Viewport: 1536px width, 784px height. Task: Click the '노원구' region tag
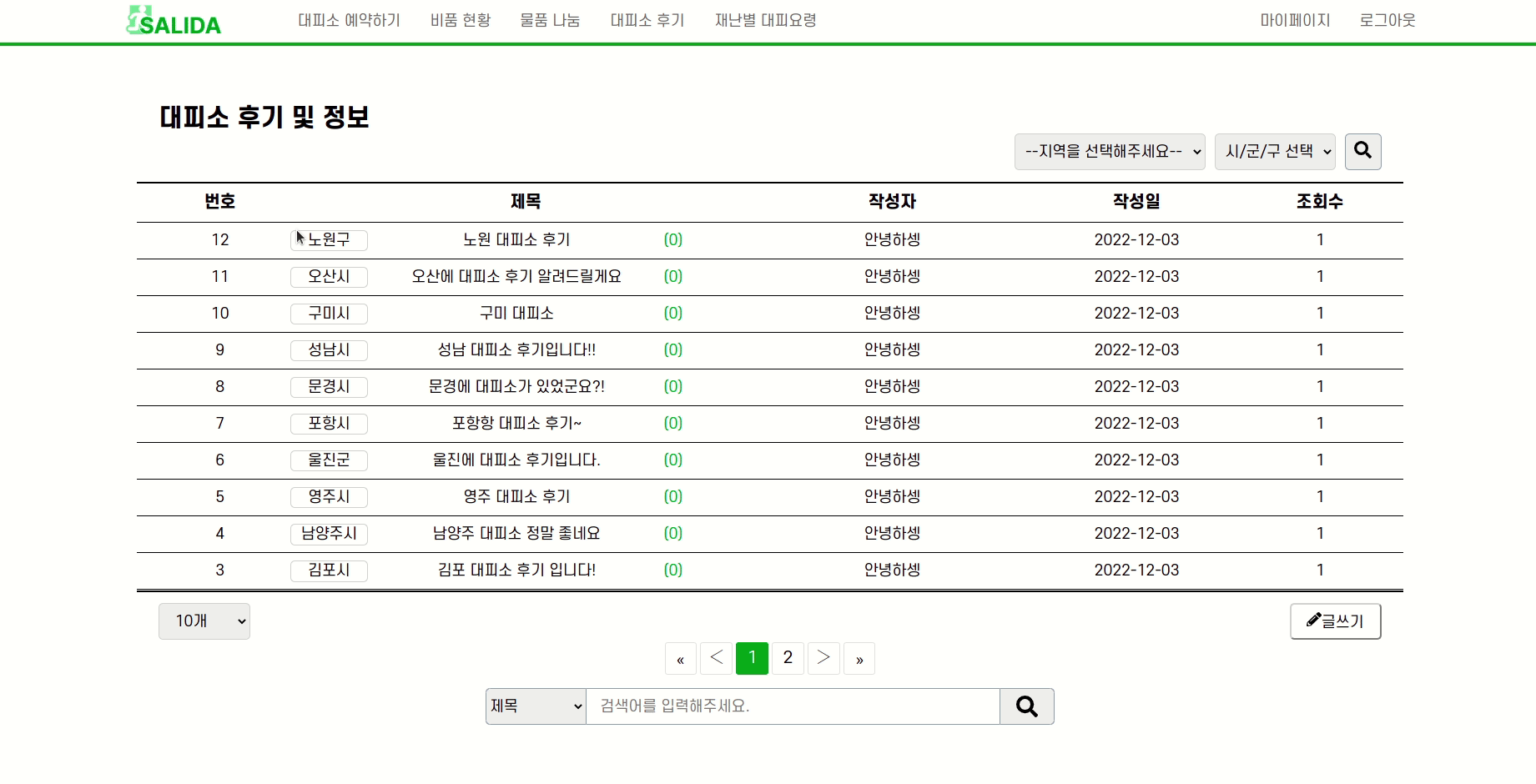pos(329,240)
